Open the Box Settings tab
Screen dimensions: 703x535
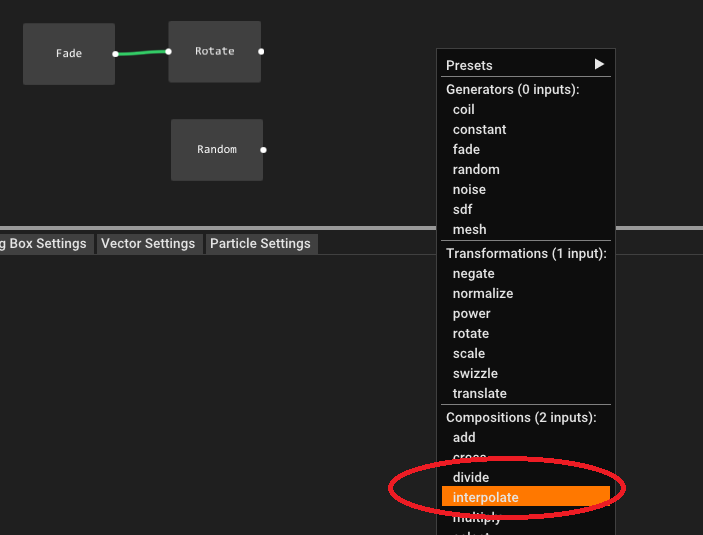pos(45,244)
